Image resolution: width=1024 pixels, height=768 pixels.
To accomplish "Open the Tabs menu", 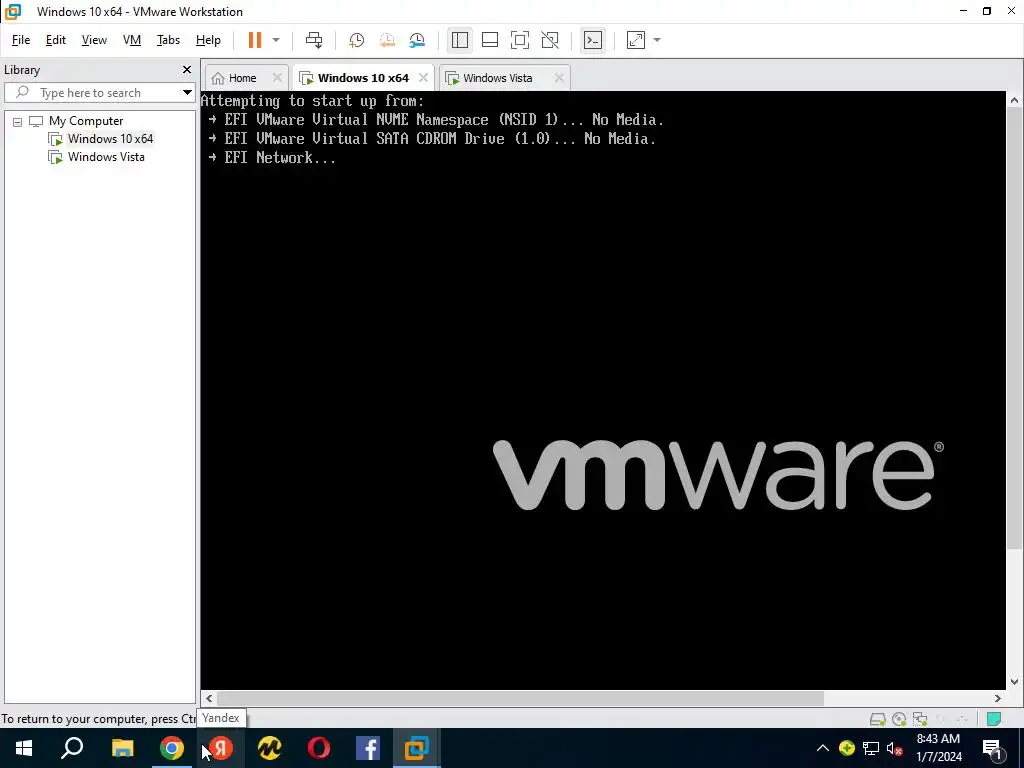I will click(x=168, y=40).
